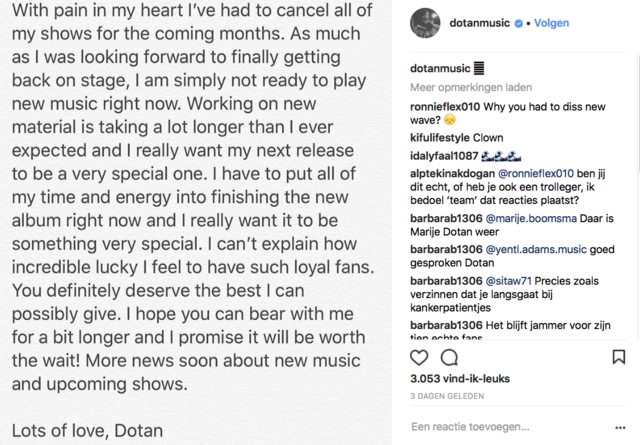Viewport: 640px width, 445px height.
Task: Open kifulifestyle commenter profile
Action: 441,137
